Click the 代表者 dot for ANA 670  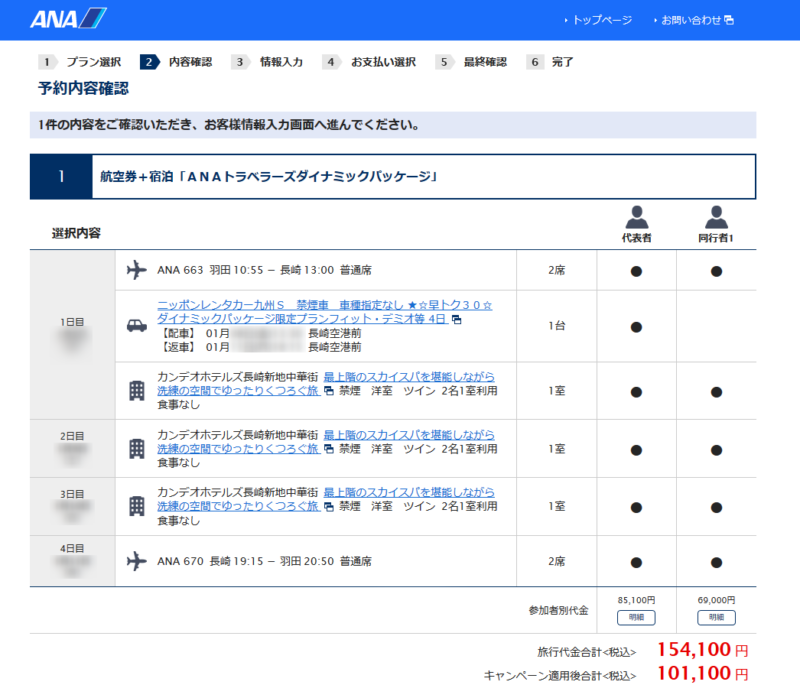(x=636, y=563)
